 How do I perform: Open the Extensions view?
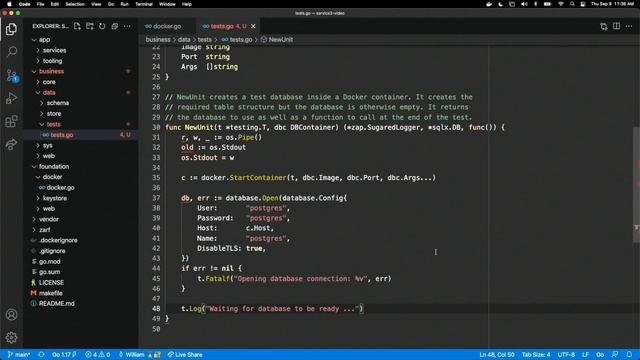pos(11,121)
